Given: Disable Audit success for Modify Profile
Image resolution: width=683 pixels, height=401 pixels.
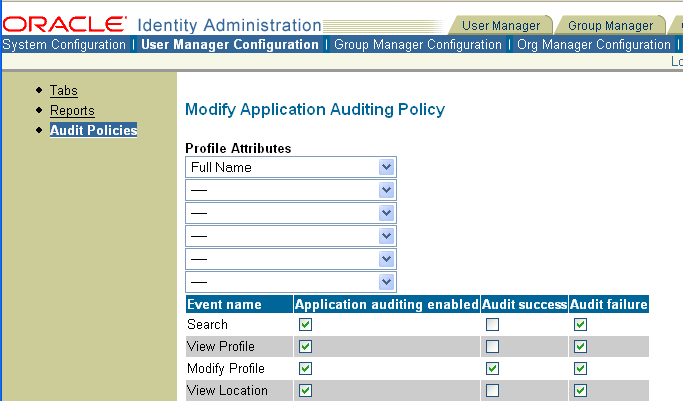Looking at the screenshot, I should (492, 369).
